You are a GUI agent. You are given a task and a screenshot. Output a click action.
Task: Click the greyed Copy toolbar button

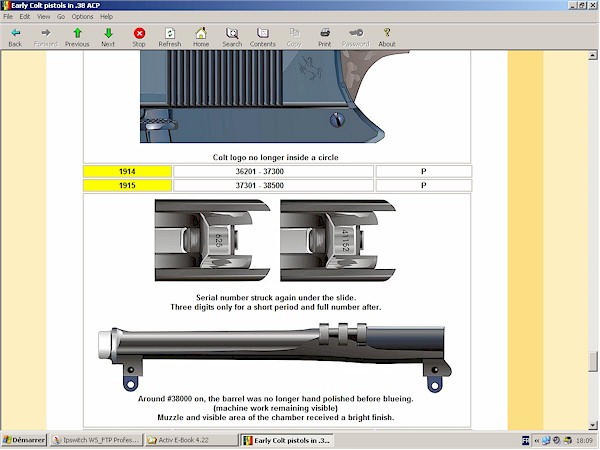(294, 37)
